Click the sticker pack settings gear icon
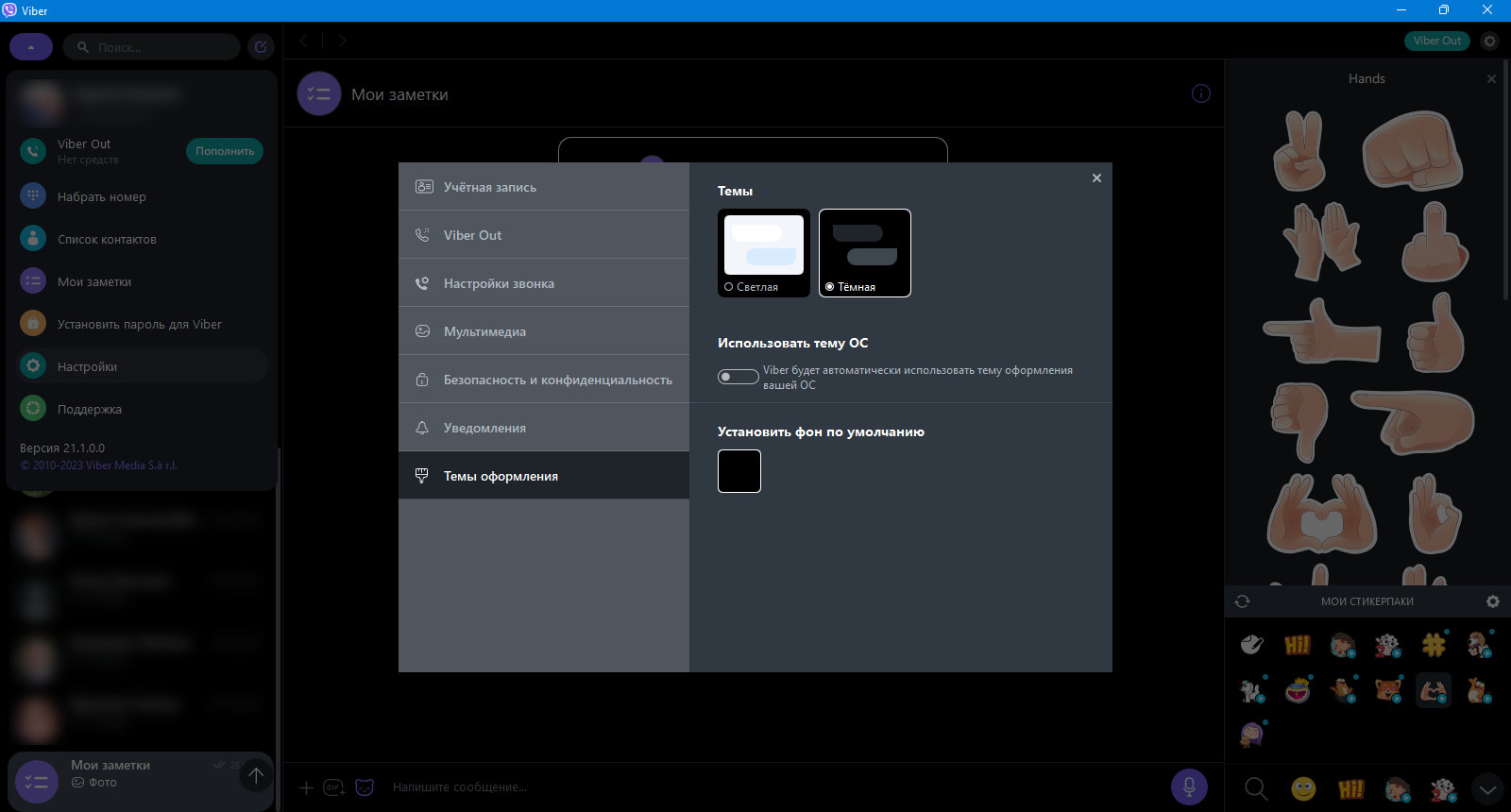This screenshot has height=812, width=1511. coord(1492,601)
